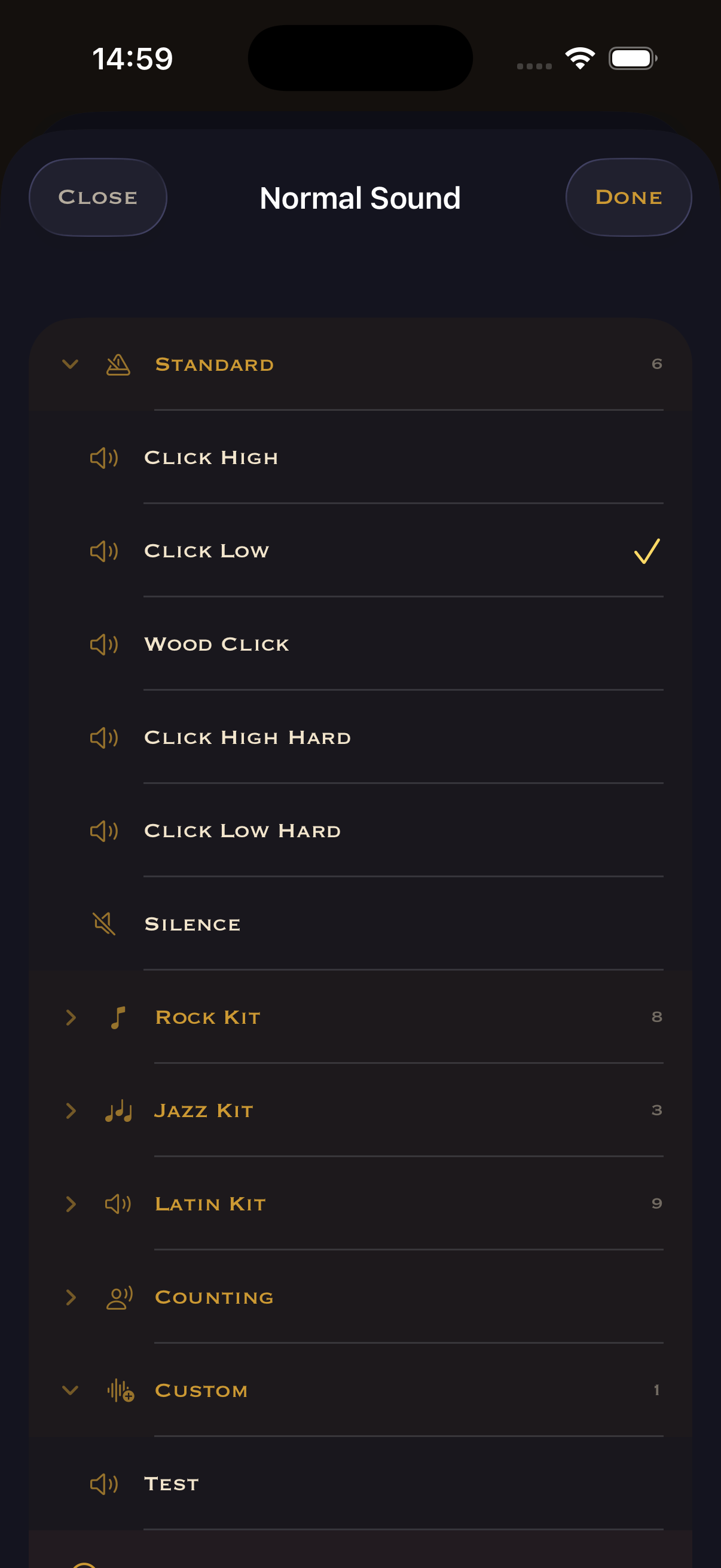Choose Click High Hard as the sound
Viewport: 721px width, 1568px height.
coord(248,738)
